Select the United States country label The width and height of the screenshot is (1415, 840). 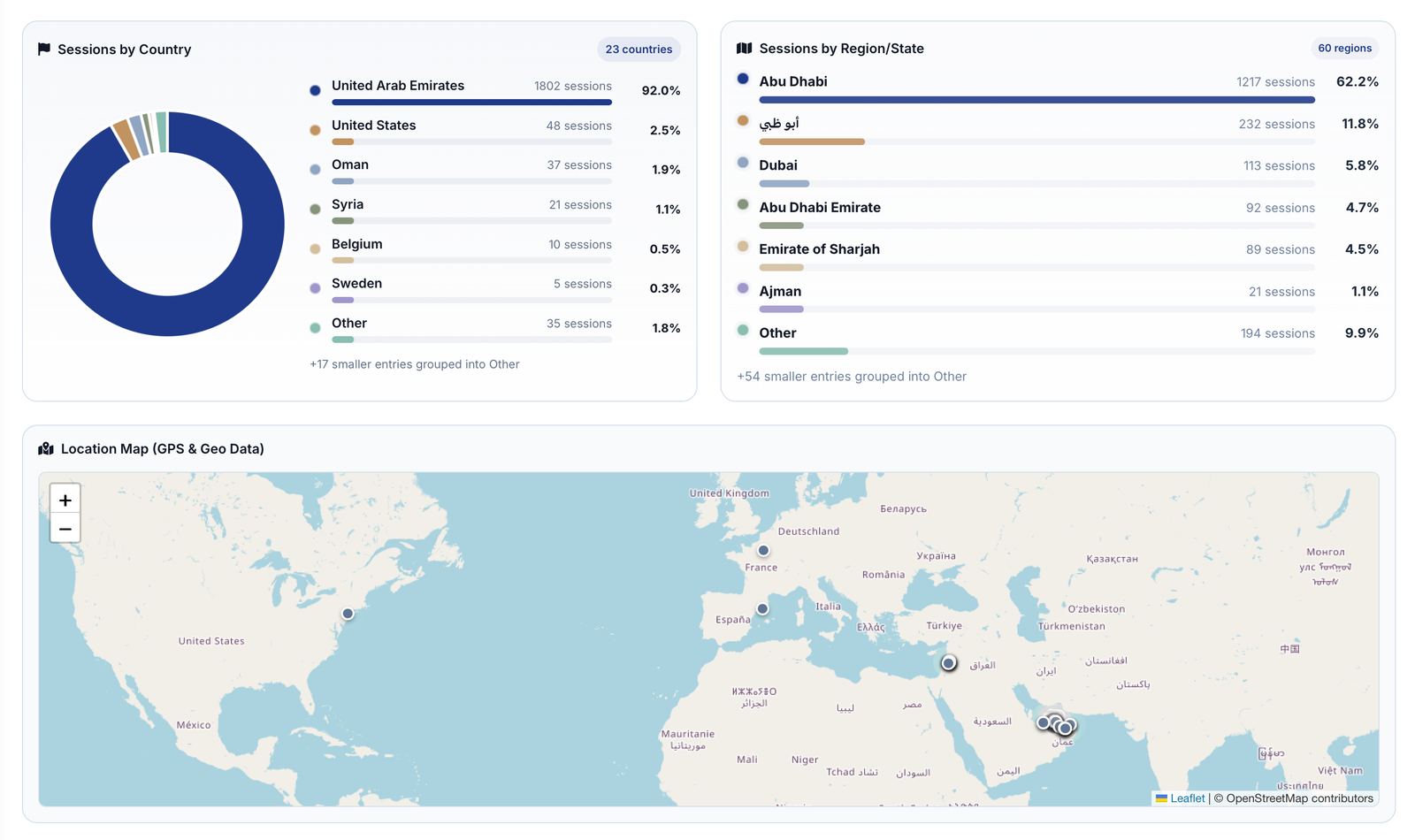point(373,126)
